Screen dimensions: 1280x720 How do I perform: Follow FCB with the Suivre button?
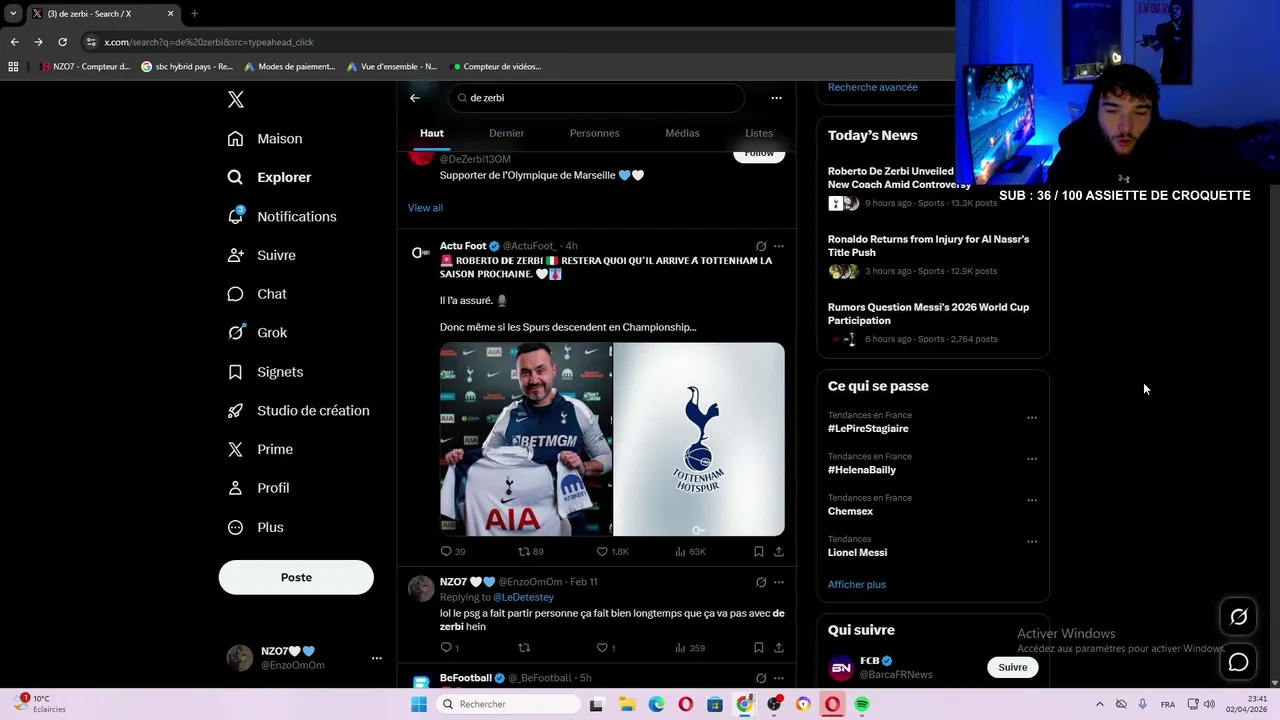tap(1013, 667)
